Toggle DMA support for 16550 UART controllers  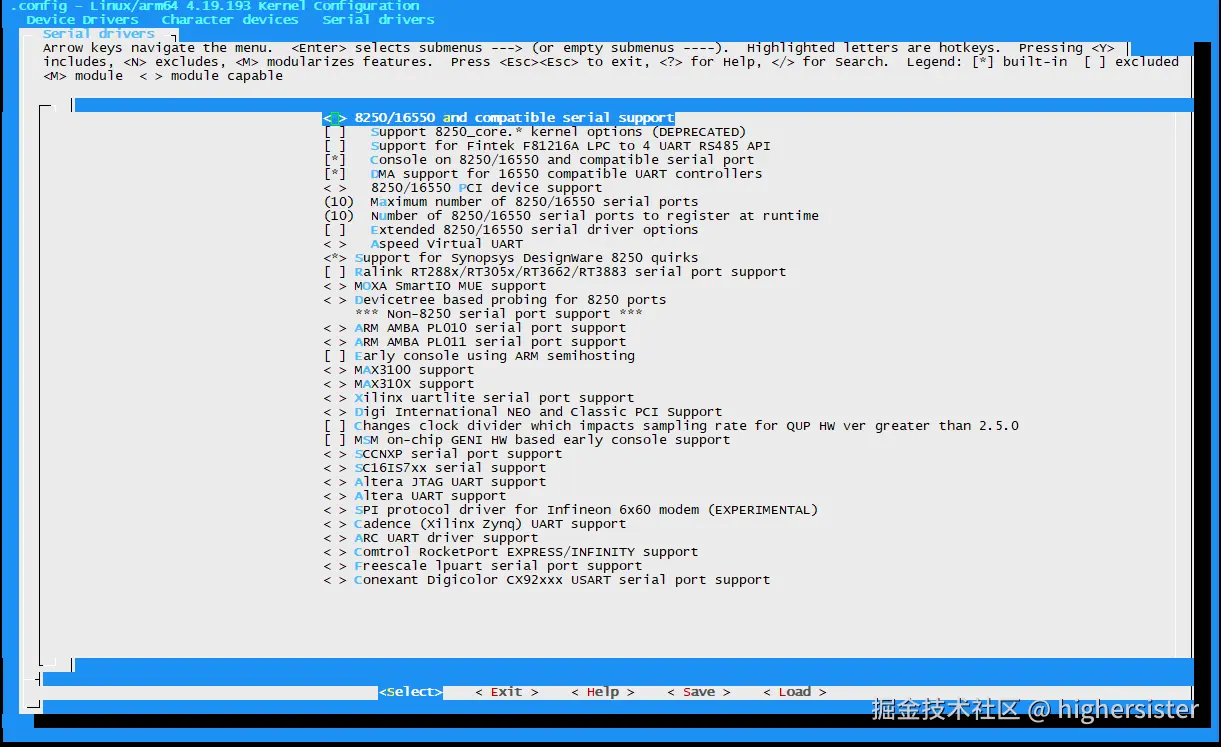click(x=542, y=174)
